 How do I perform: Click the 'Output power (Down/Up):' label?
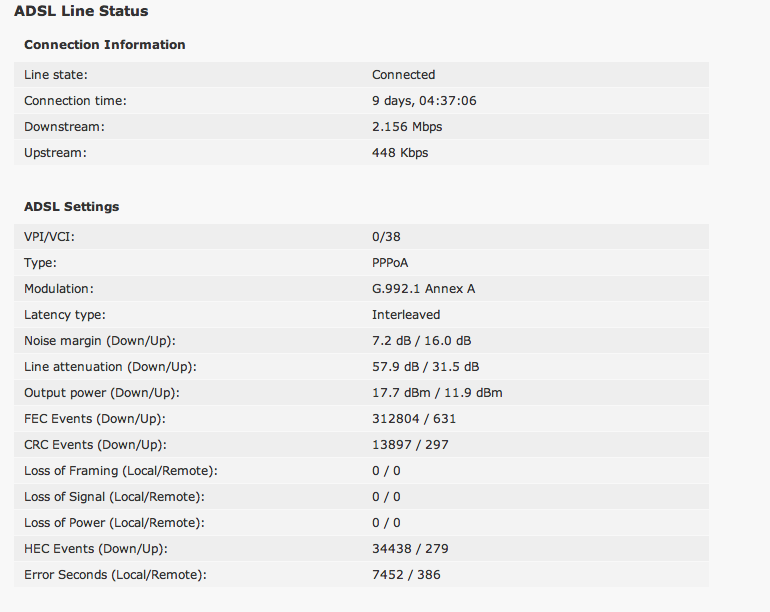pos(102,393)
